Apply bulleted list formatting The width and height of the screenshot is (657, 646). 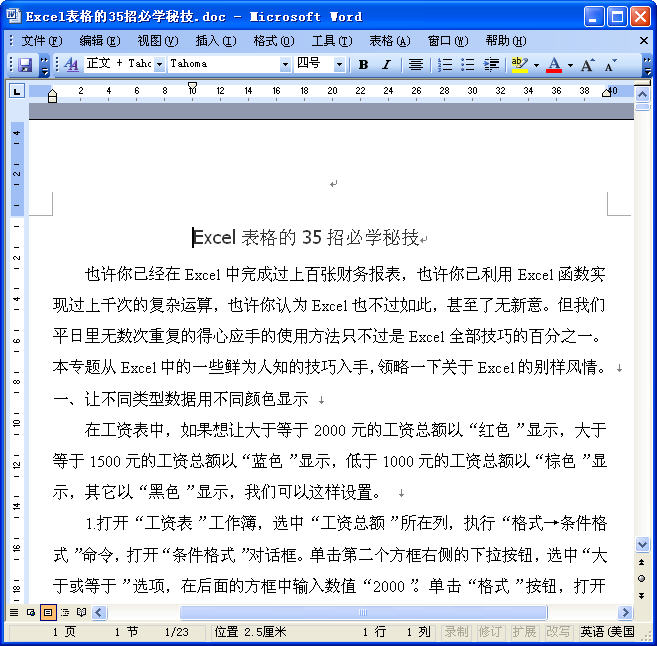[x=467, y=64]
